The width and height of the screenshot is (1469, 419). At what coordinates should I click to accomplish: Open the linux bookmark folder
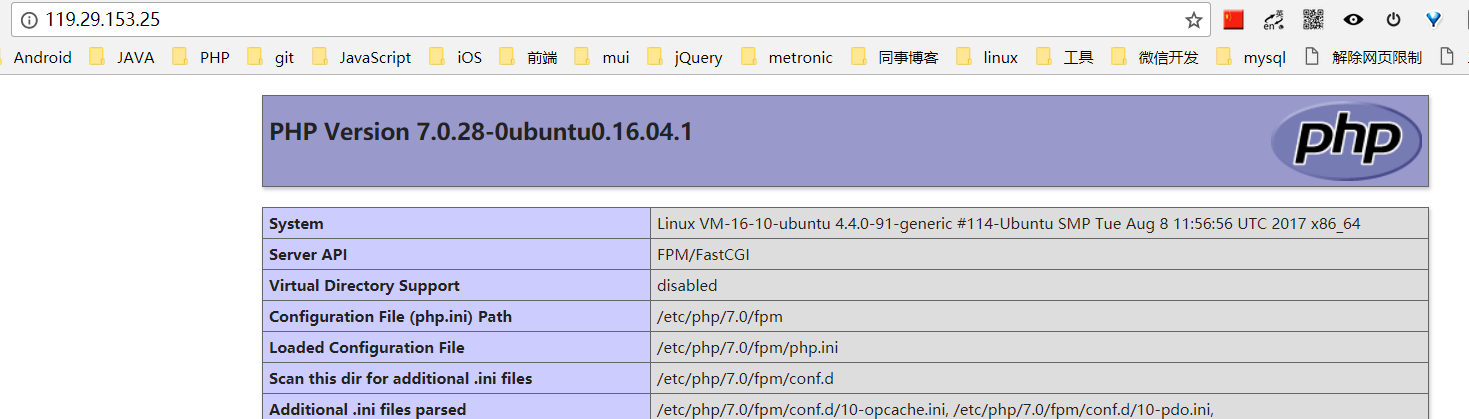point(987,57)
